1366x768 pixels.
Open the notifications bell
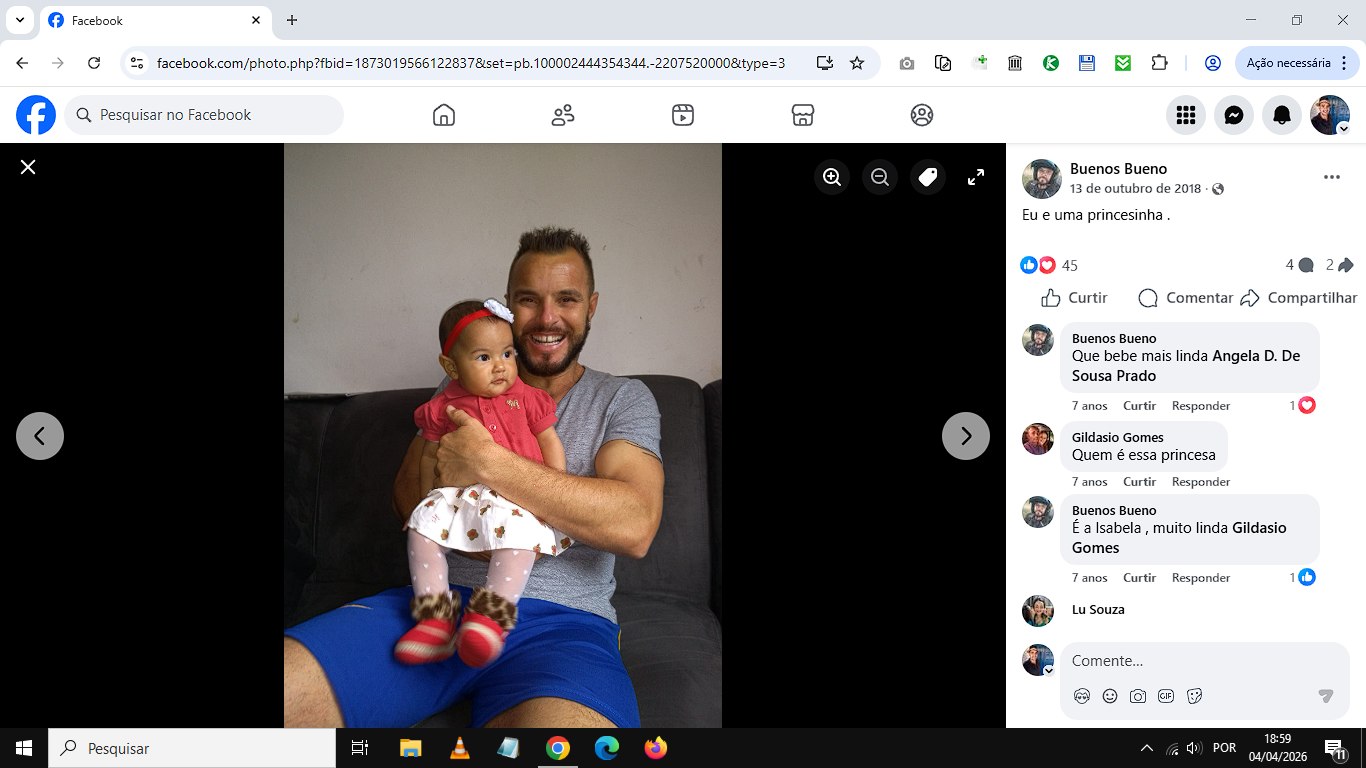(1282, 115)
